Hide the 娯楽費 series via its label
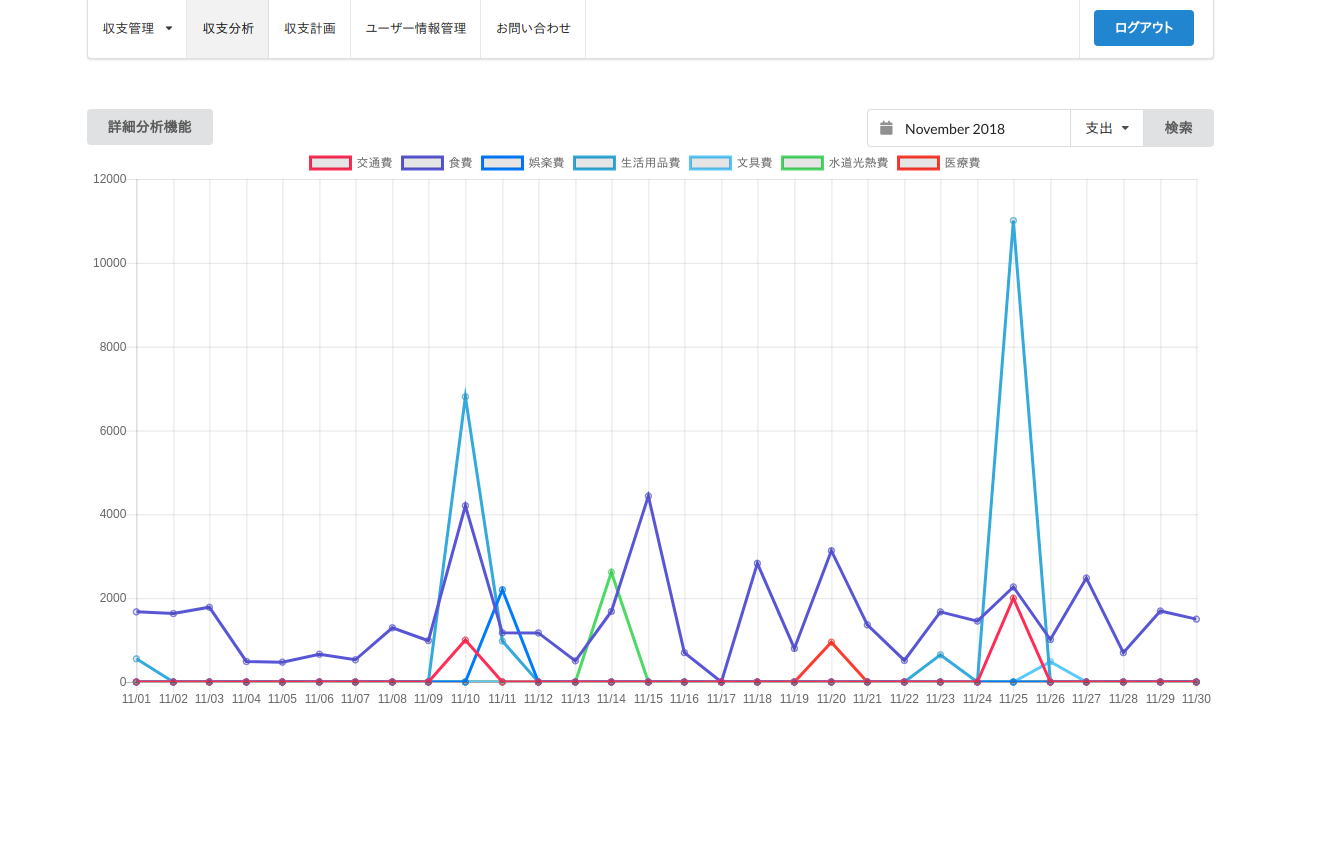The height and width of the screenshot is (853, 1327). point(546,163)
